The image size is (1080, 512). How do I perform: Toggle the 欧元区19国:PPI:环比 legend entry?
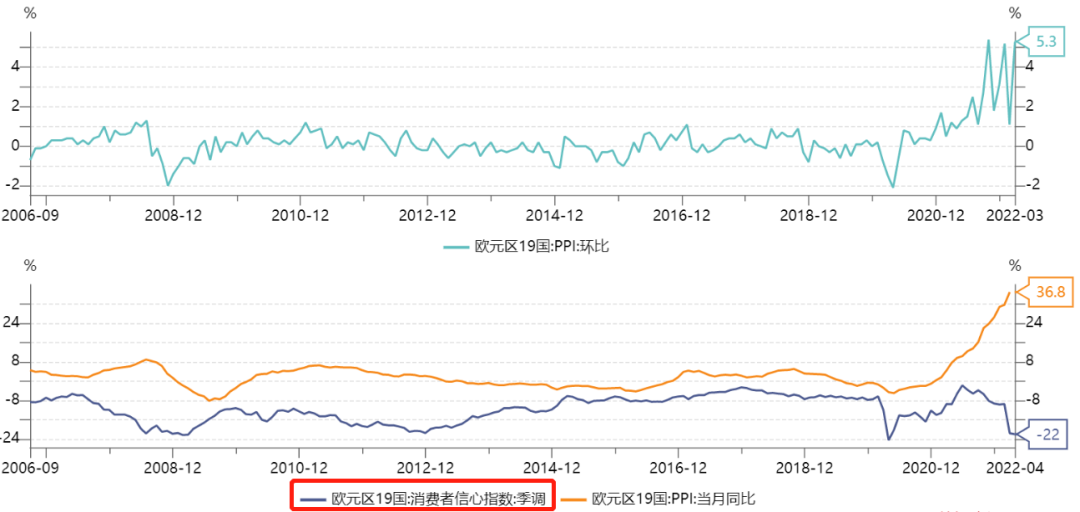pos(527,245)
